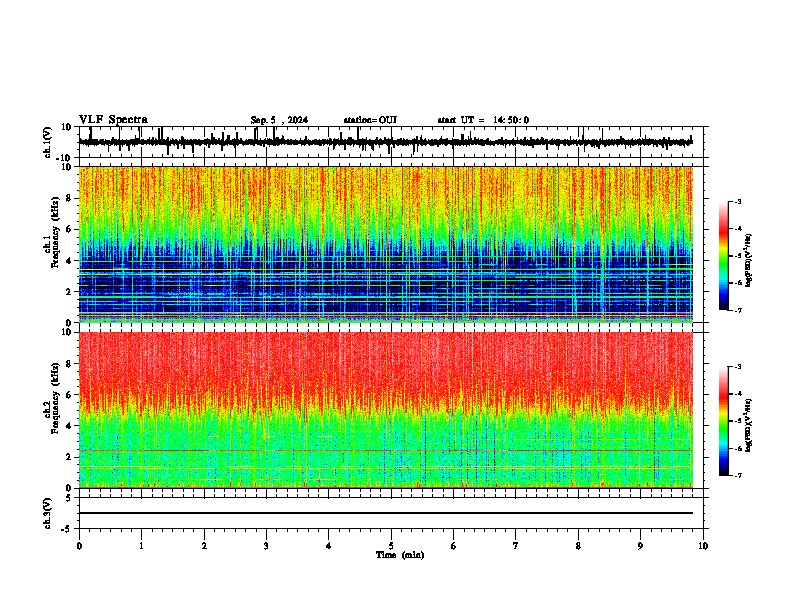Click inside the ch.2 spectrogram panel
Viewport: 792px width, 612px height.
click(385, 410)
